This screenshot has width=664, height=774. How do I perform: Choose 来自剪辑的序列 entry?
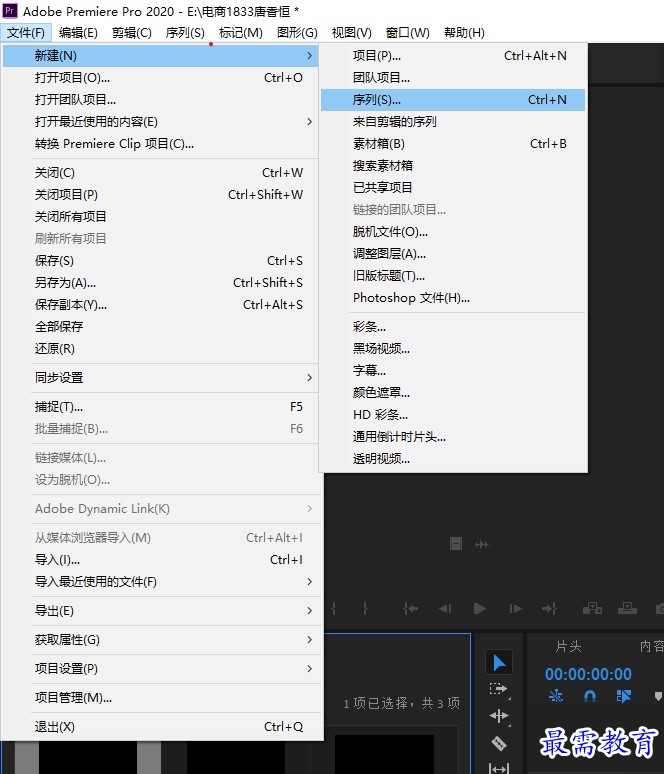453,121
